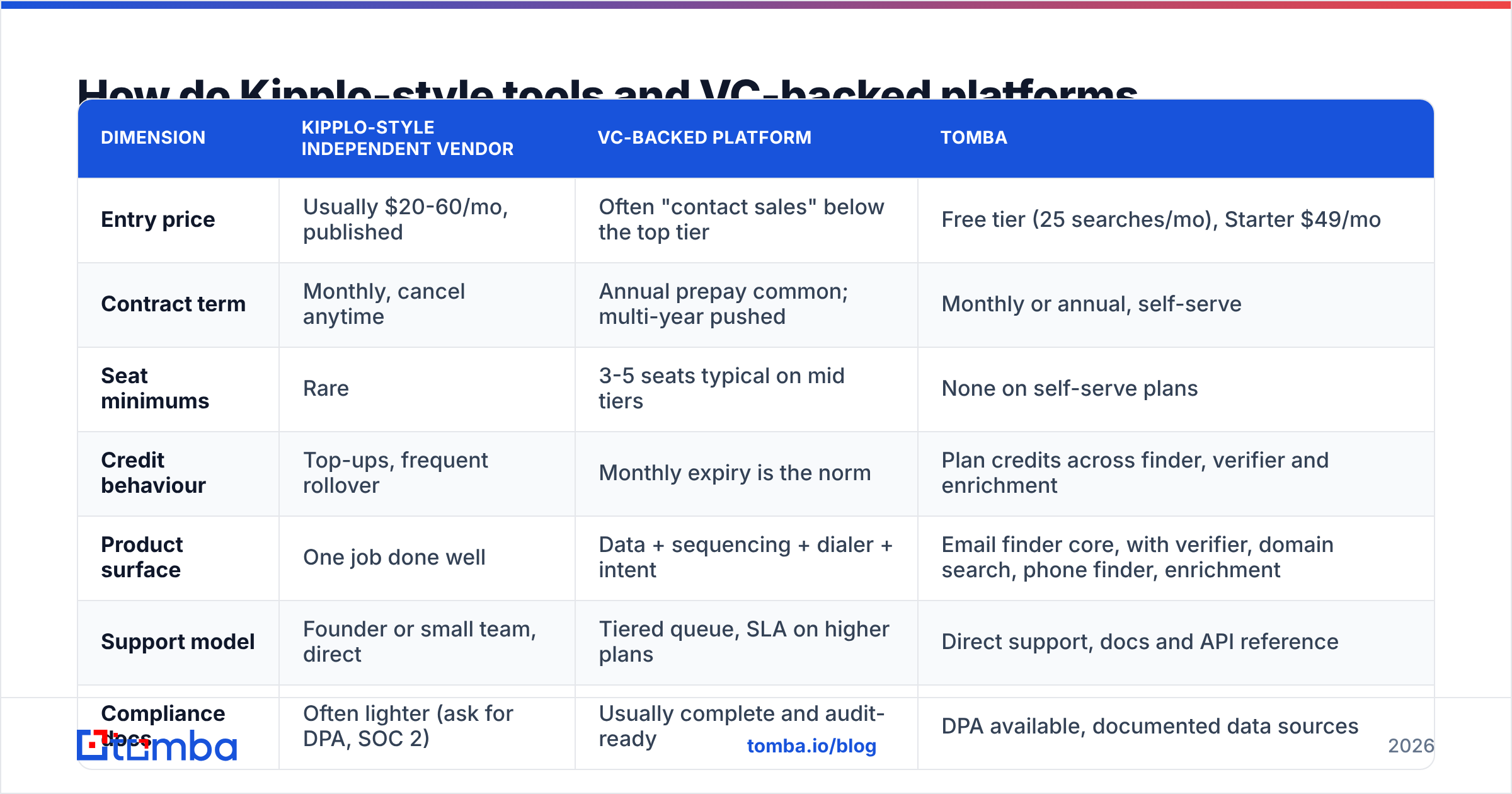Viewport: 1512px width, 794px height.
Task: Click the '3-5 seats typical on mid tiers' cell
Action: pos(747,389)
